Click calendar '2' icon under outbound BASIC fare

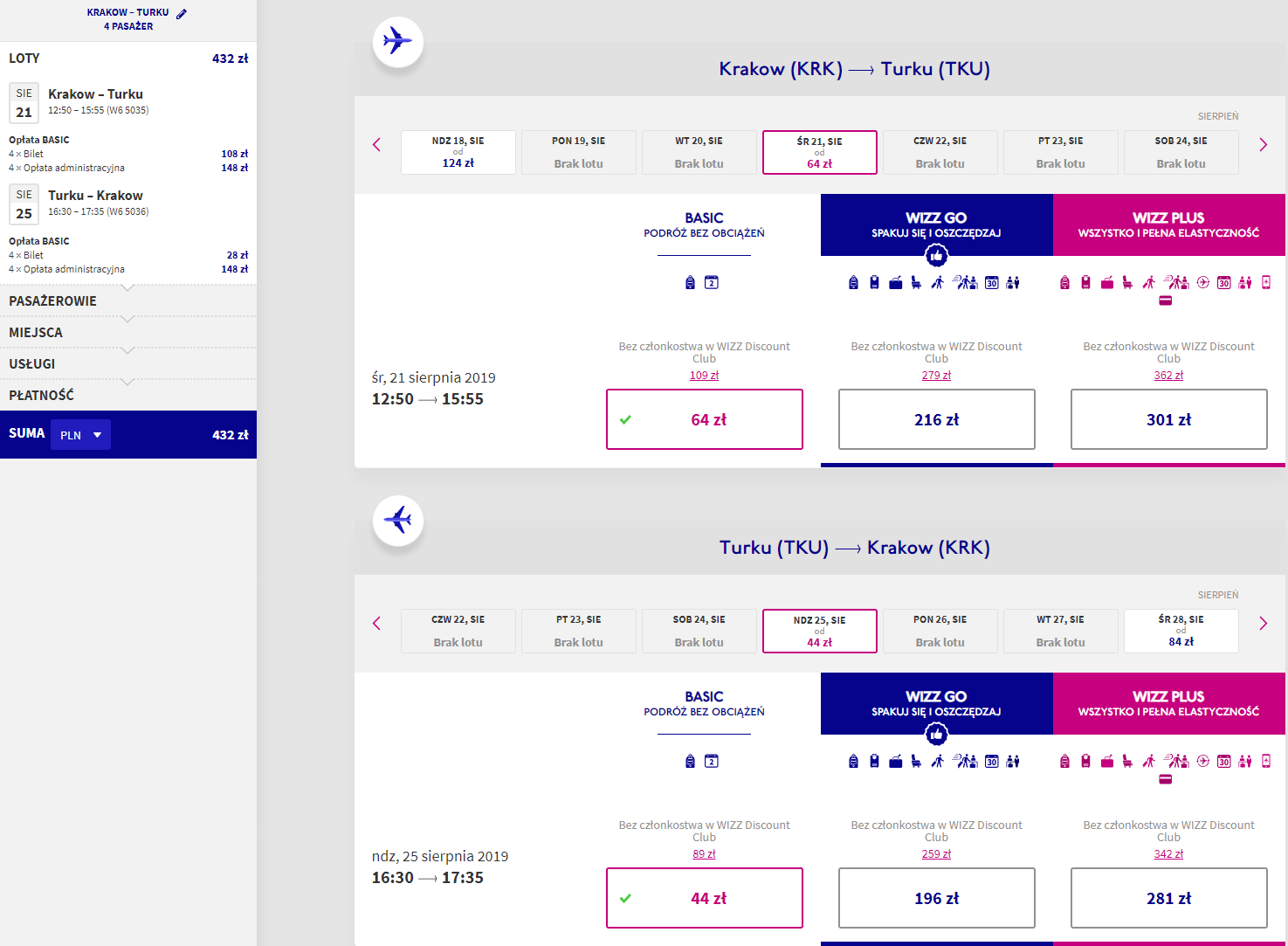coord(712,282)
